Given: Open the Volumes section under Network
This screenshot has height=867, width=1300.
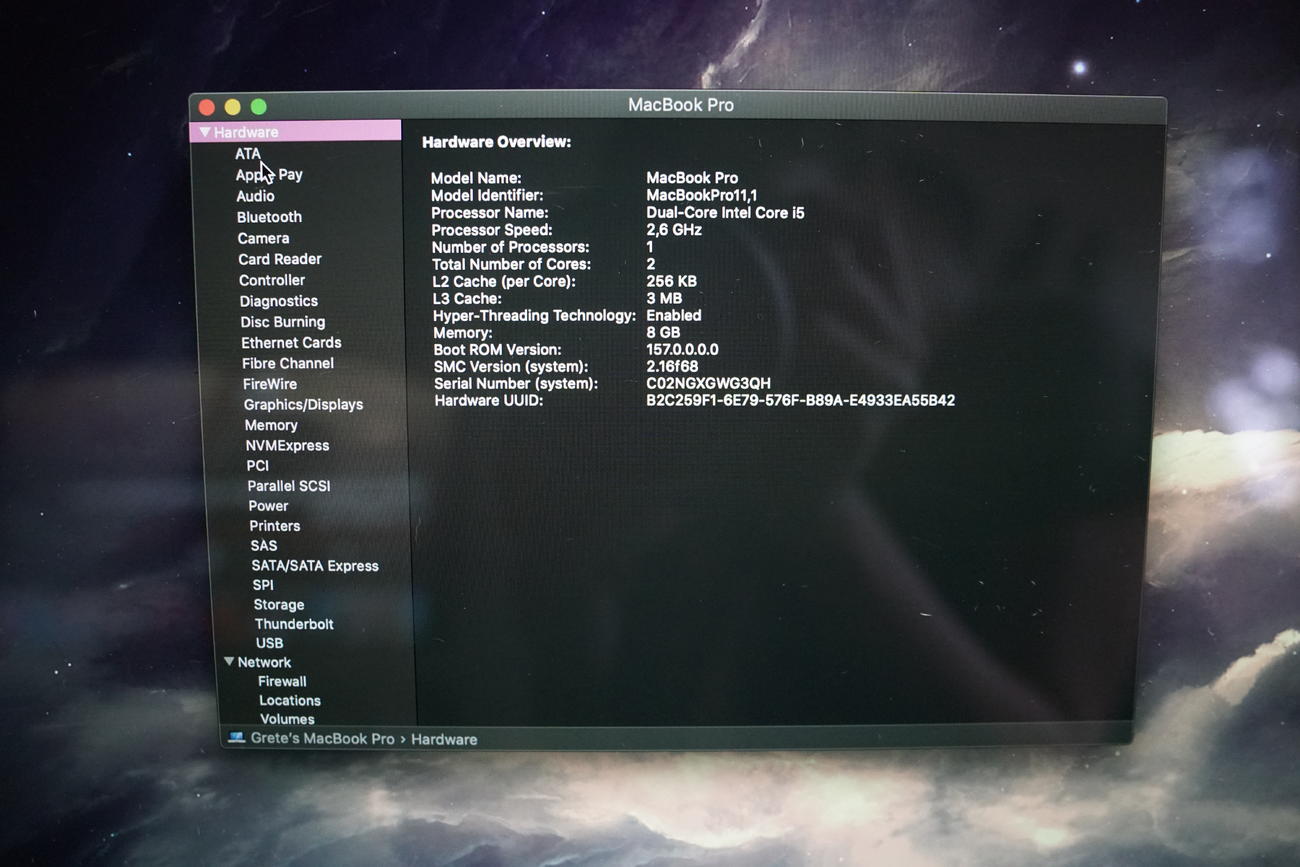Looking at the screenshot, I should [287, 719].
